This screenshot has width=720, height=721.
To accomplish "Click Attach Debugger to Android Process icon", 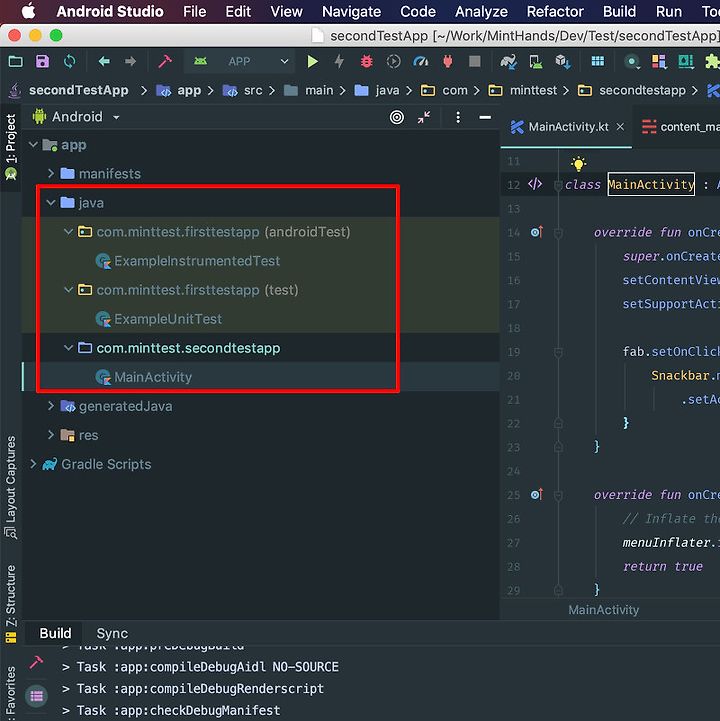I will coord(448,61).
